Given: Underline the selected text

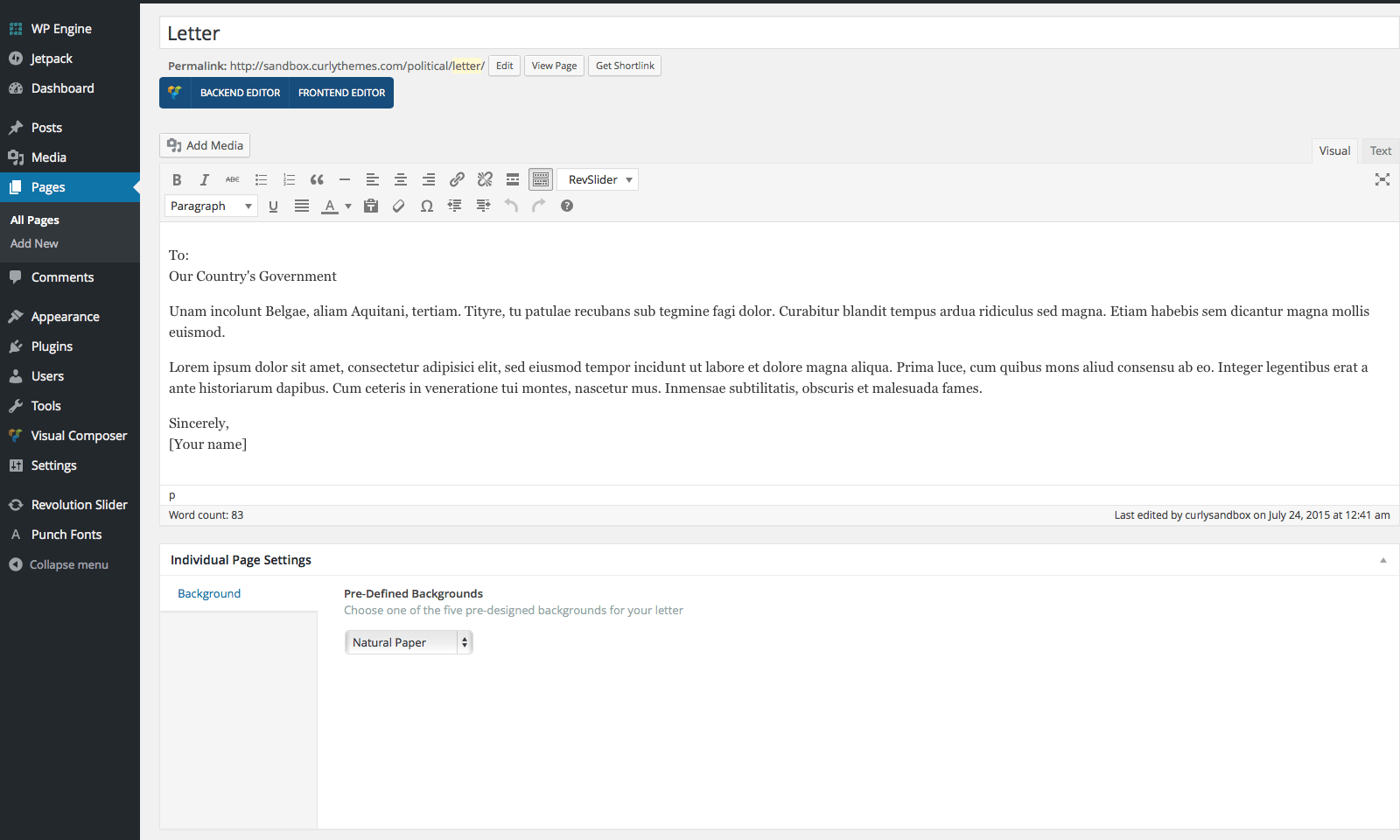Looking at the screenshot, I should pos(273,206).
